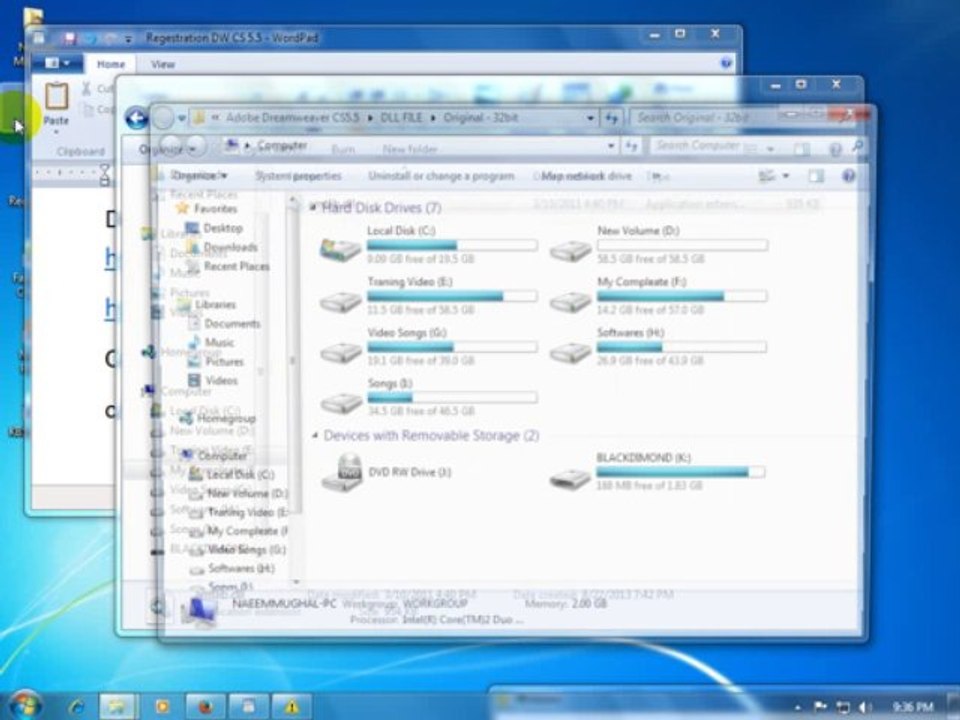Open Explorer help question mark icon

click(x=849, y=176)
